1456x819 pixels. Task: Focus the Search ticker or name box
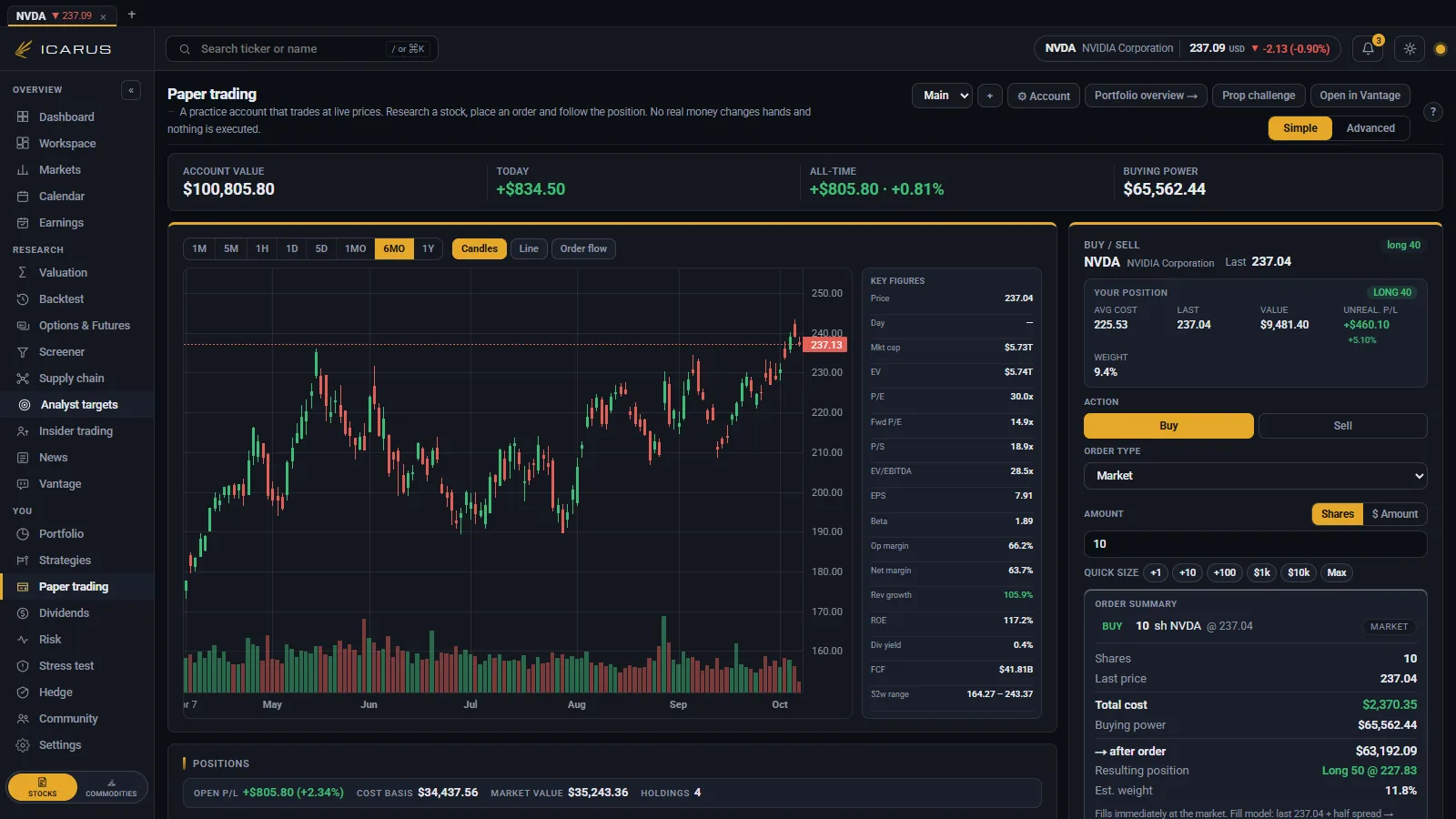tap(302, 49)
